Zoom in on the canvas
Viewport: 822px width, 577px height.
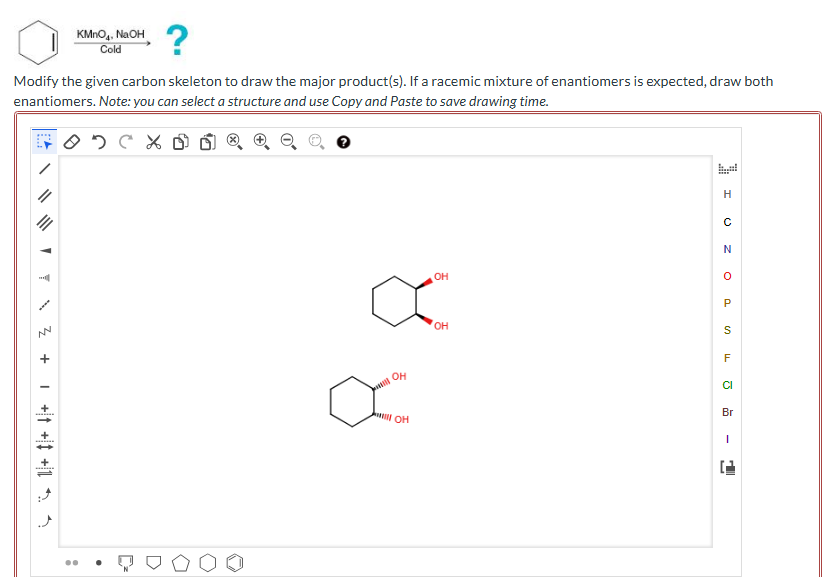point(262,141)
